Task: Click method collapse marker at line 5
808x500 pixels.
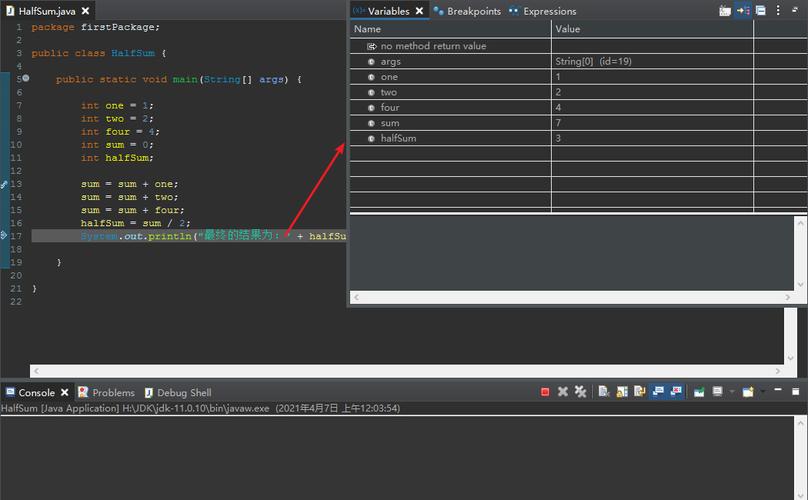Action: [x=26, y=78]
